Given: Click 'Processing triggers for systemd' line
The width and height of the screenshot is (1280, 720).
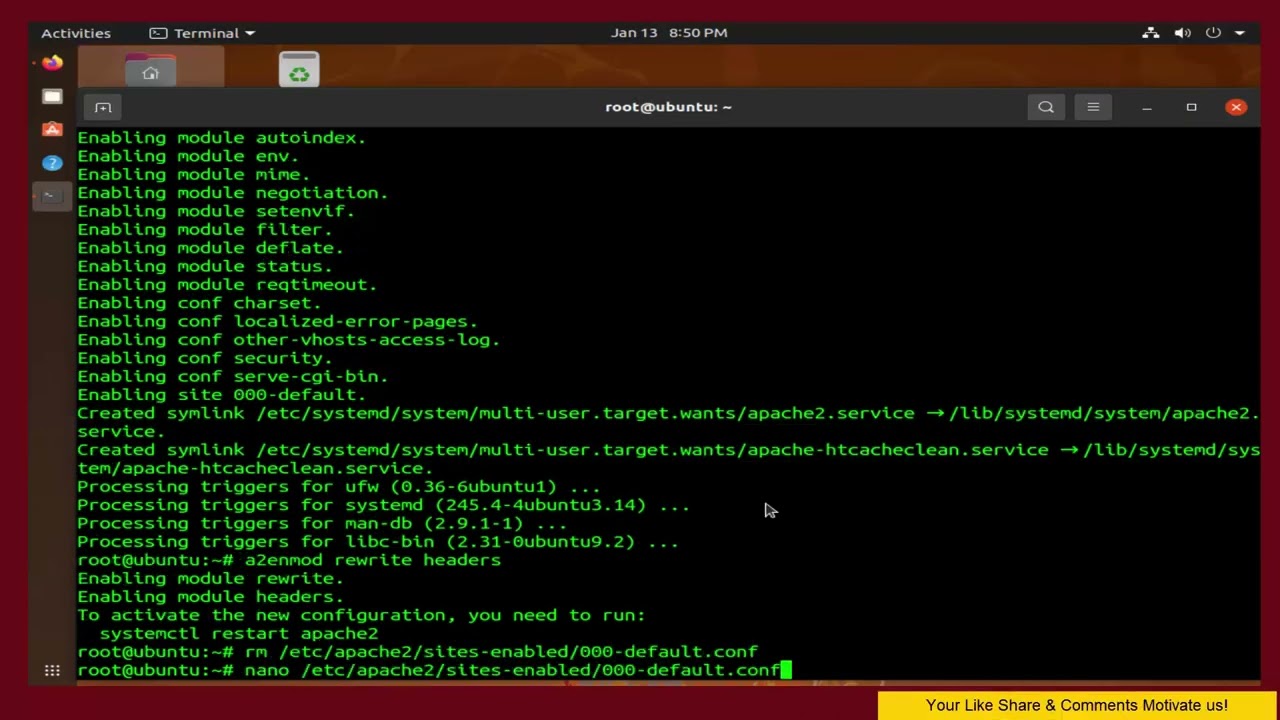Looking at the screenshot, I should click(x=383, y=505).
